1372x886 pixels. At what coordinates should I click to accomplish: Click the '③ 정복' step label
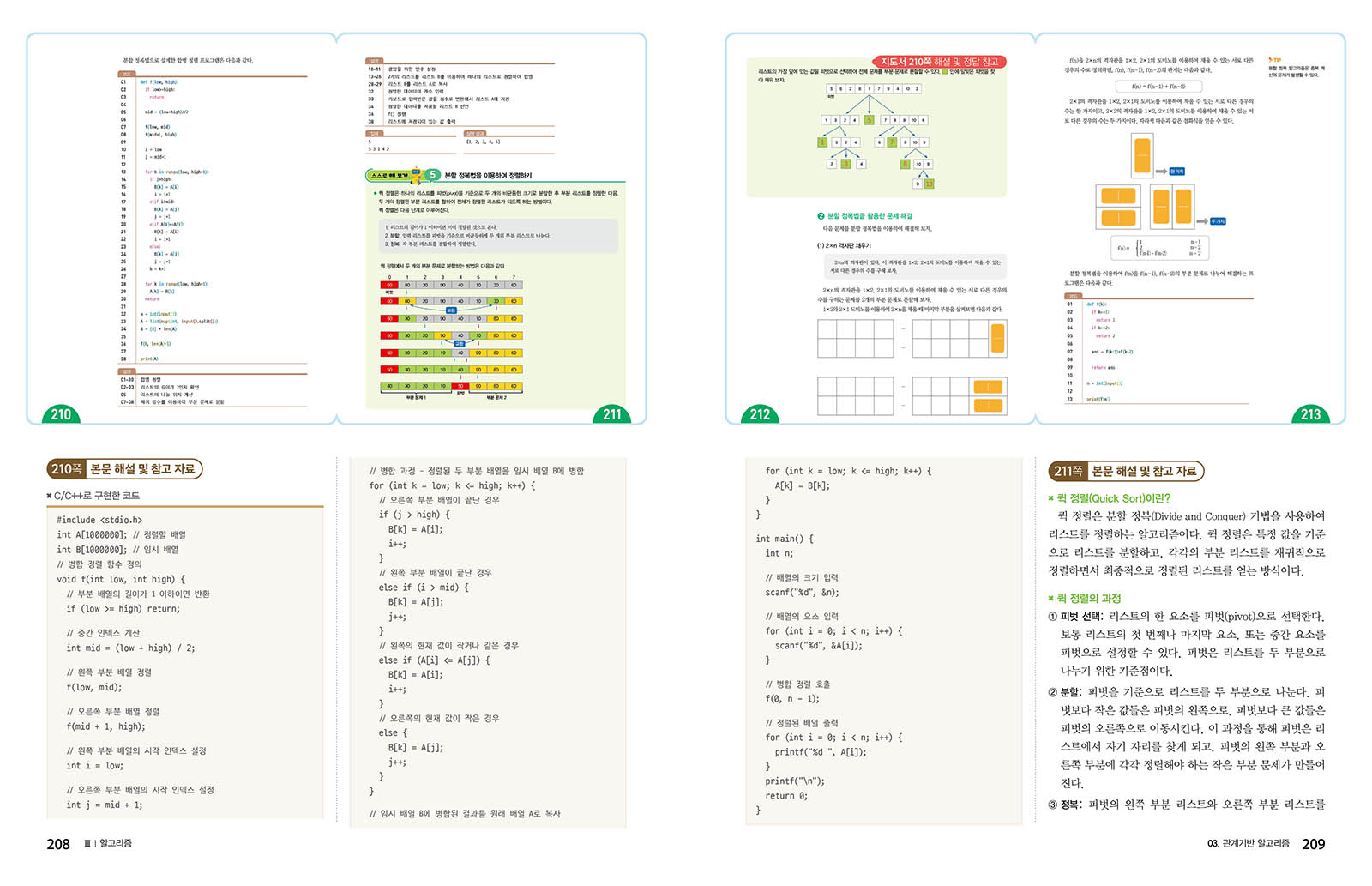pyautogui.click(x=1065, y=805)
